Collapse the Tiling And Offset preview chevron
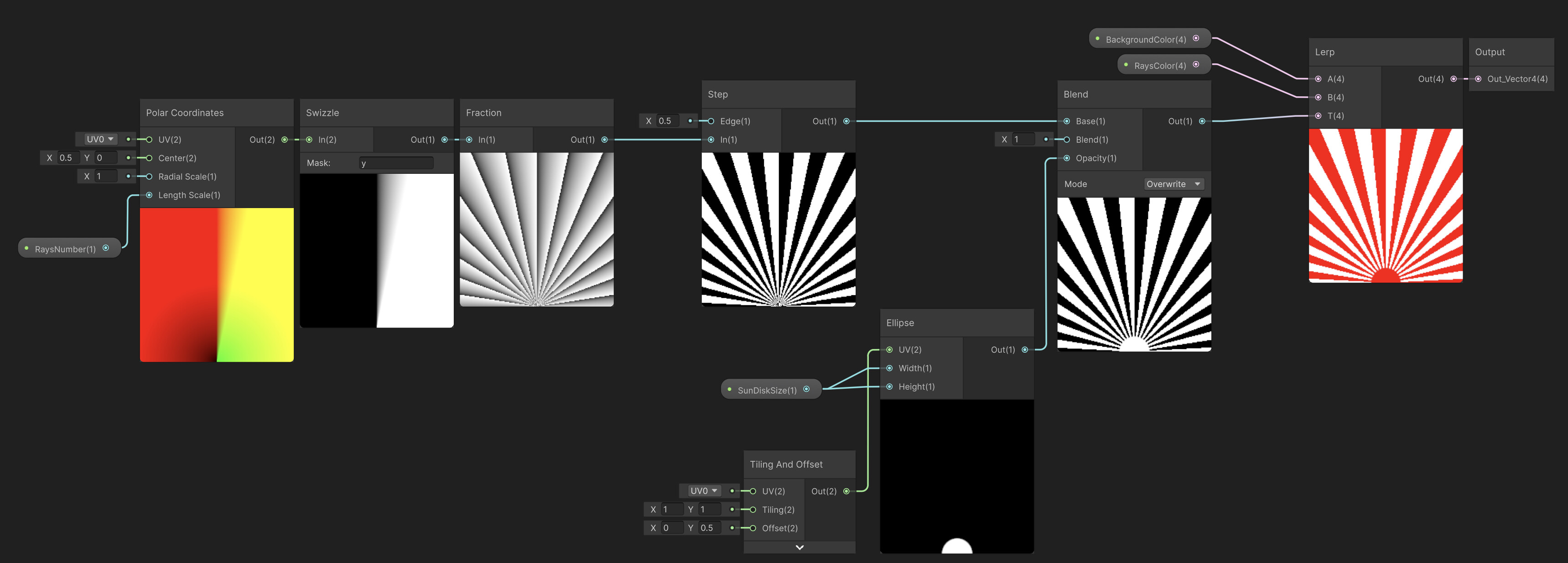Screen dimensions: 1568x563 point(799,547)
